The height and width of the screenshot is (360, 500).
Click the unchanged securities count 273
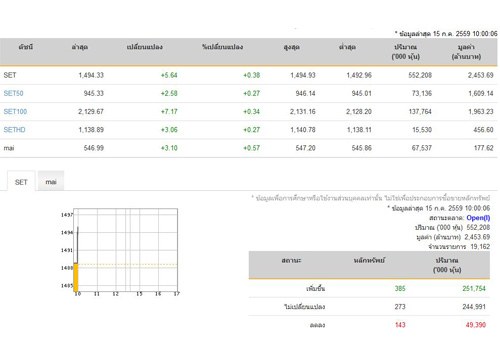pos(400,307)
